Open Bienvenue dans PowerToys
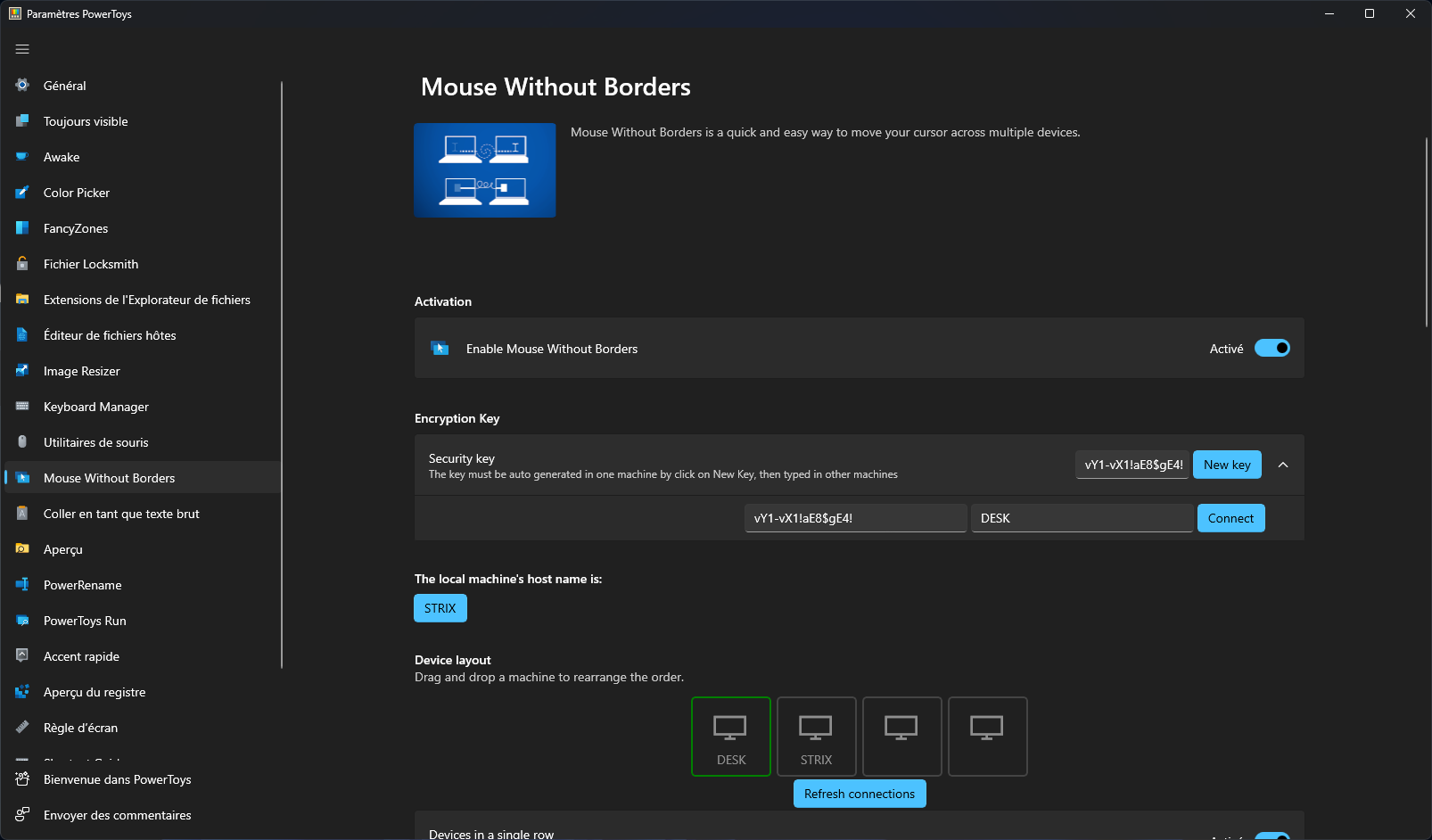Image resolution: width=1432 pixels, height=840 pixels. pyautogui.click(x=143, y=779)
